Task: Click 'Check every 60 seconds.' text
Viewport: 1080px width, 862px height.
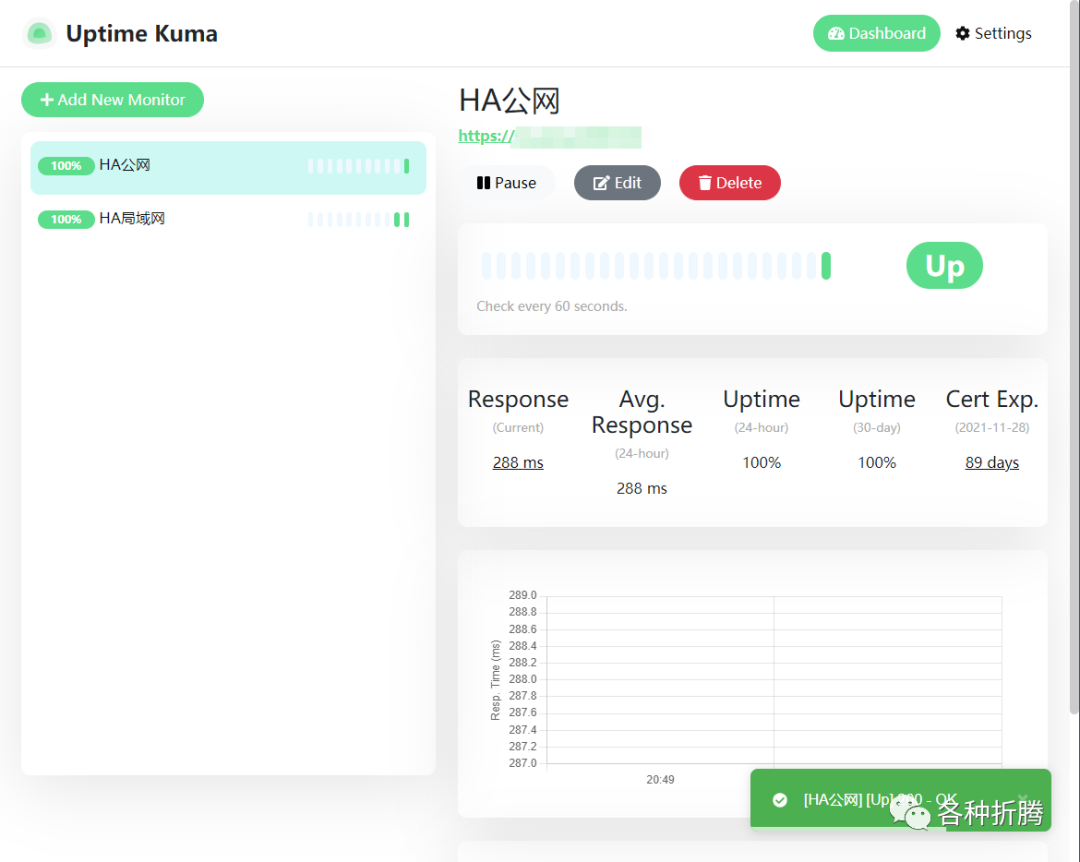Action: (552, 306)
